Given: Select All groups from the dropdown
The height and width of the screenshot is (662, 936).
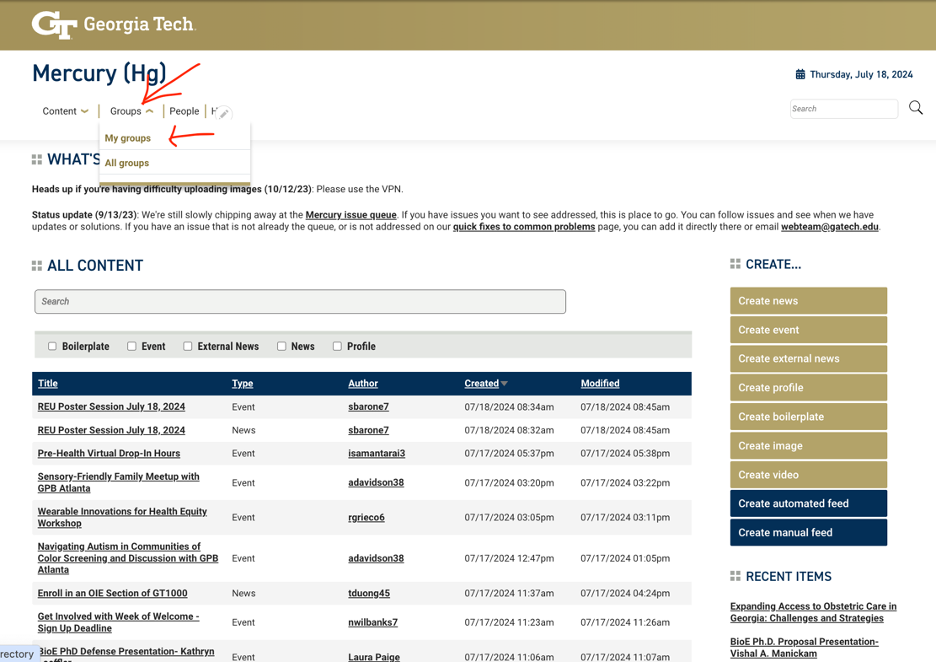Looking at the screenshot, I should [127, 163].
